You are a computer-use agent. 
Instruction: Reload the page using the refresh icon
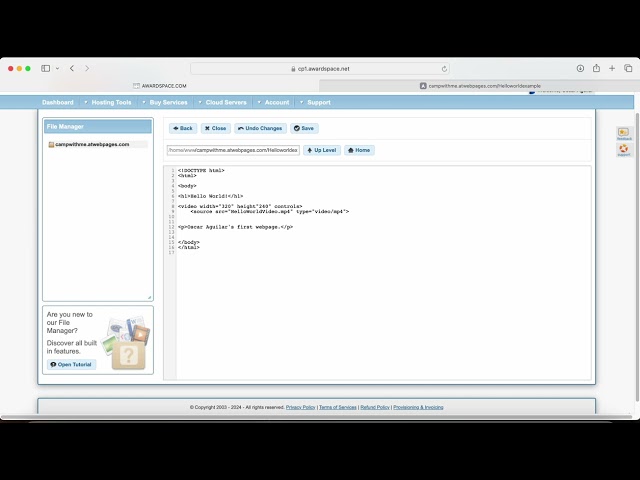tap(444, 69)
